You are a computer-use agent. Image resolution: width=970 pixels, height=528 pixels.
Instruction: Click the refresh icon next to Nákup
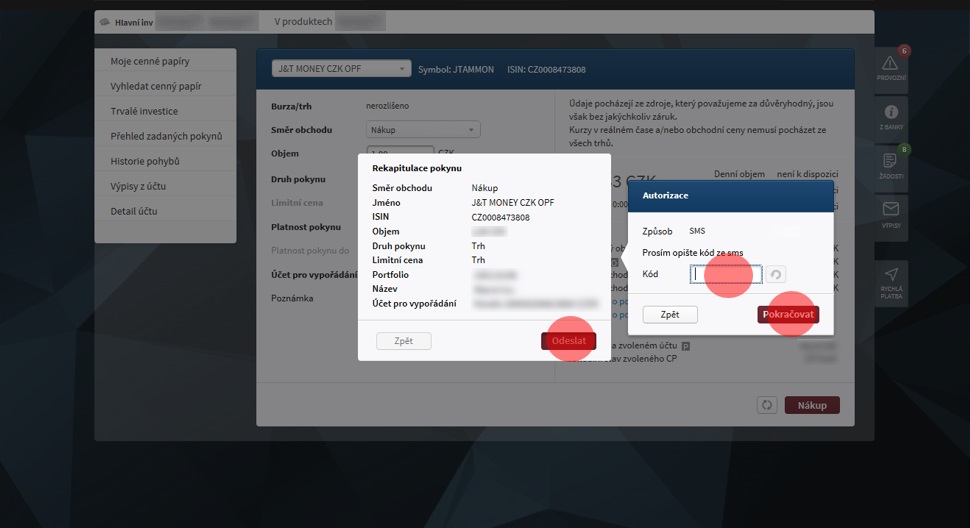coord(766,405)
